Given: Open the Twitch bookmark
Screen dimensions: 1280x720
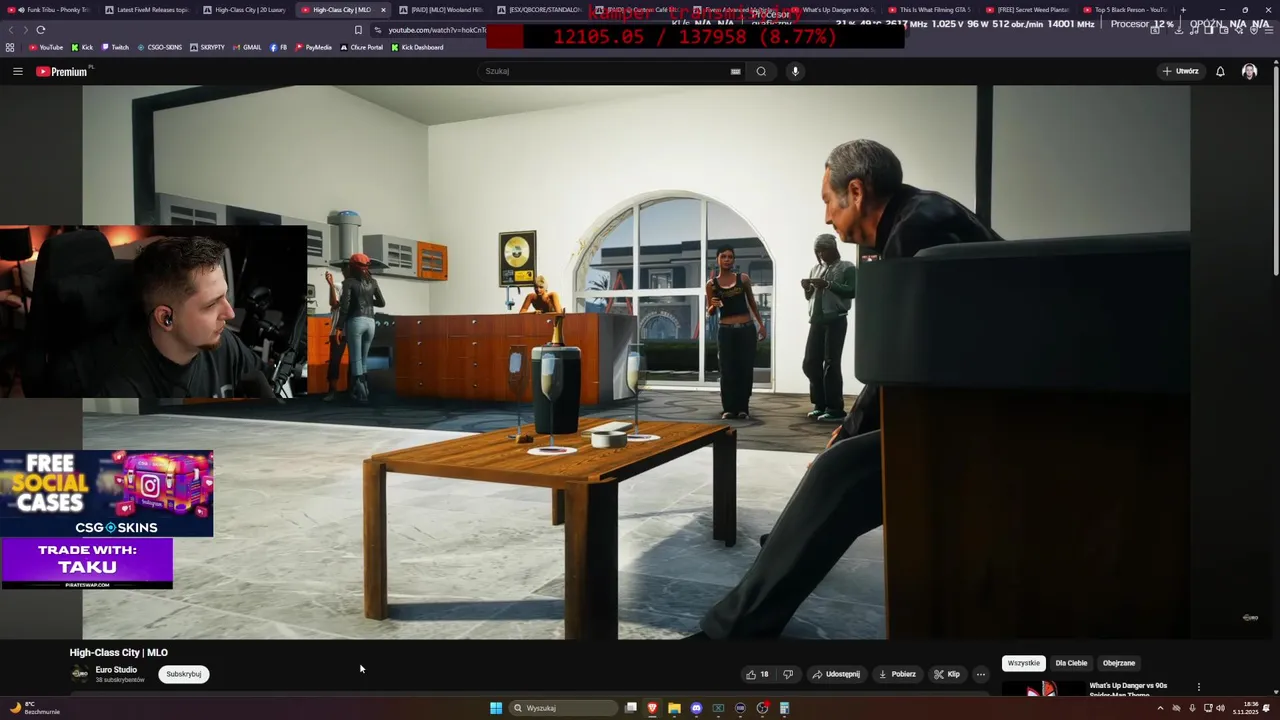Looking at the screenshot, I should (114, 47).
